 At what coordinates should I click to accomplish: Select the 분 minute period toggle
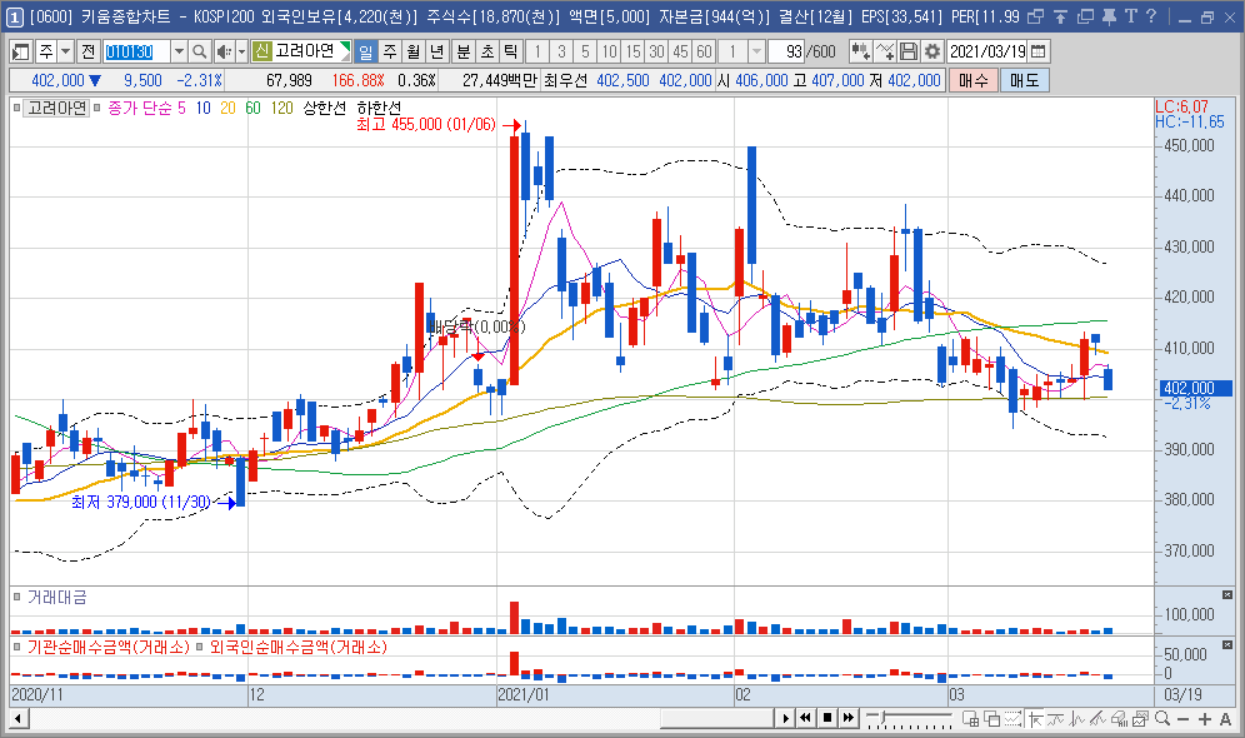tap(463, 51)
